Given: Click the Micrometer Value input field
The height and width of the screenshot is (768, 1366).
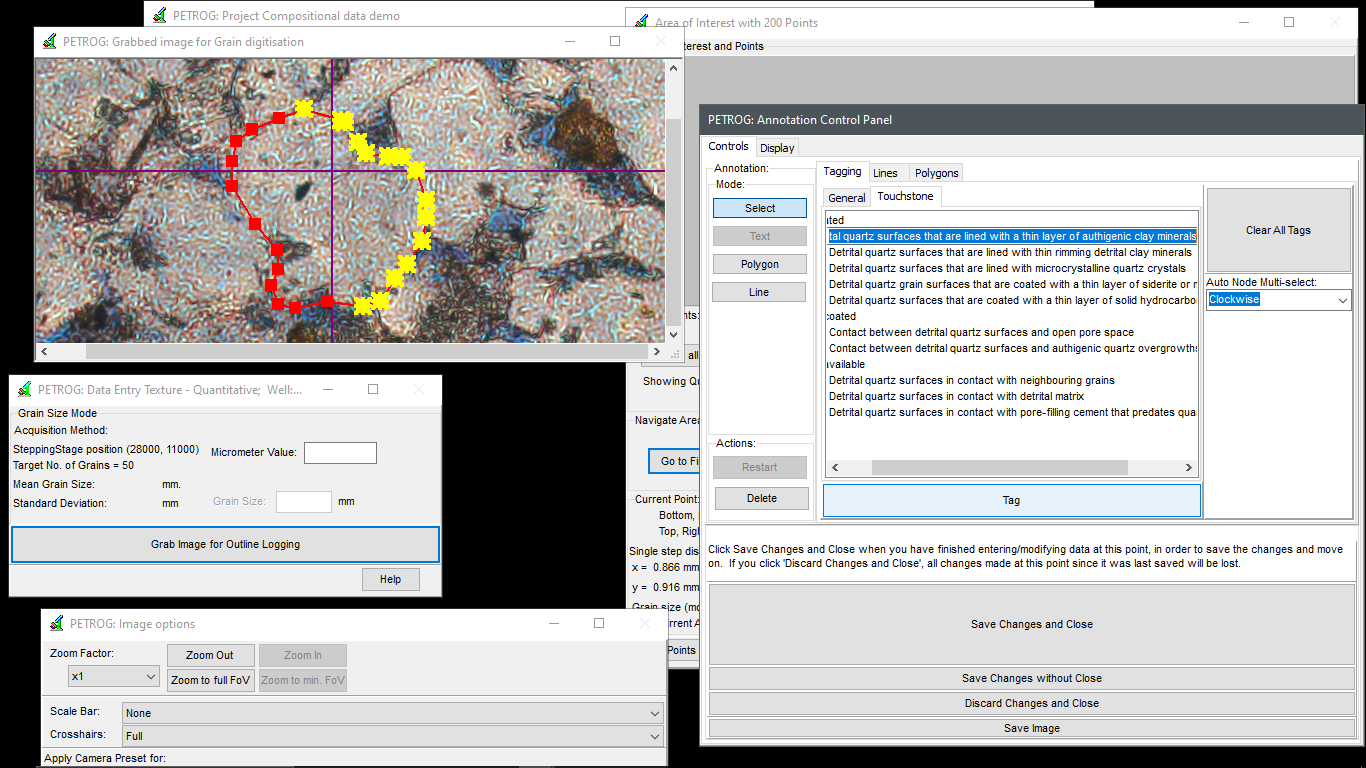Looking at the screenshot, I should [x=340, y=453].
